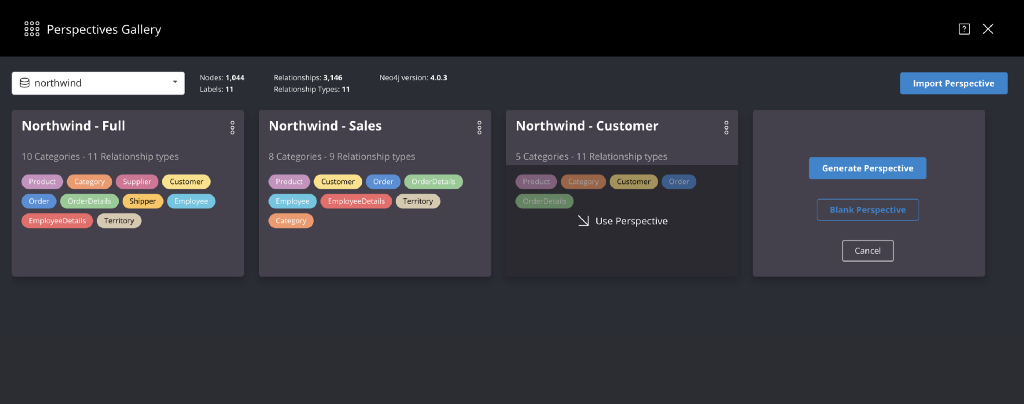Click the Relationships: 3,146 statistic
The width and height of the screenshot is (1024, 404).
tap(308, 78)
